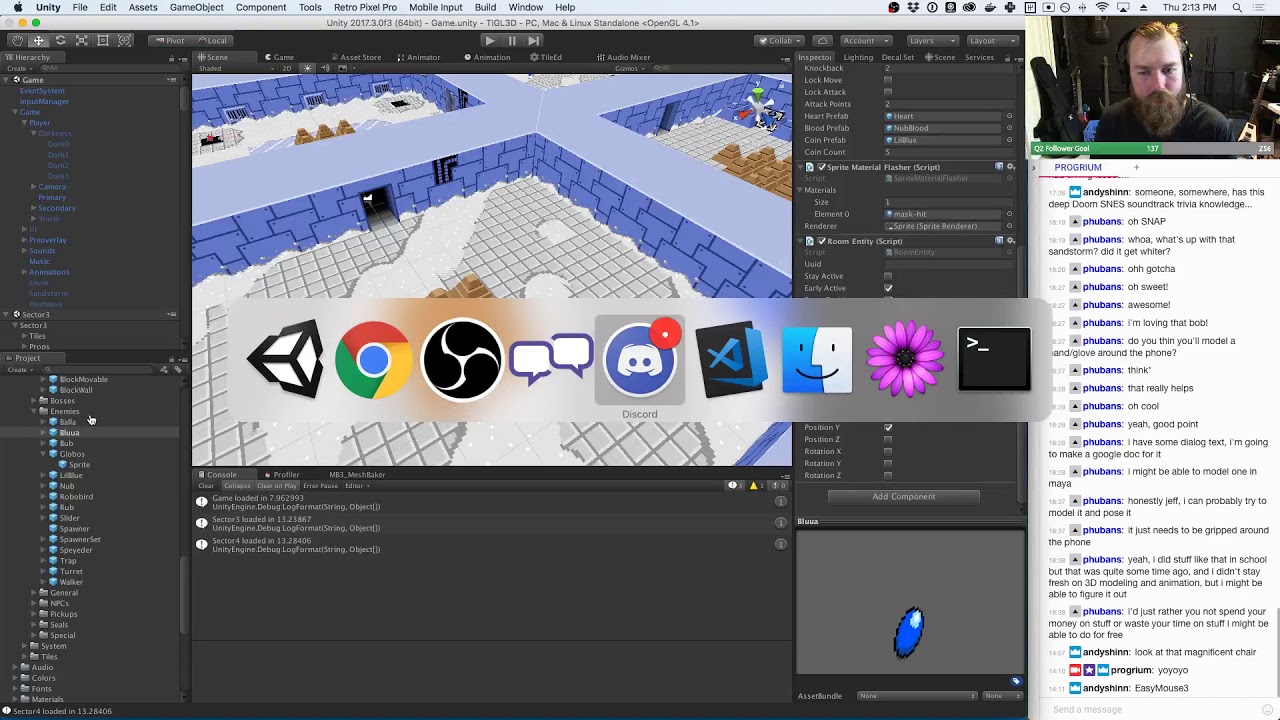This screenshot has width=1280, height=720.
Task: Select OBS in app switcher
Action: pos(462,360)
